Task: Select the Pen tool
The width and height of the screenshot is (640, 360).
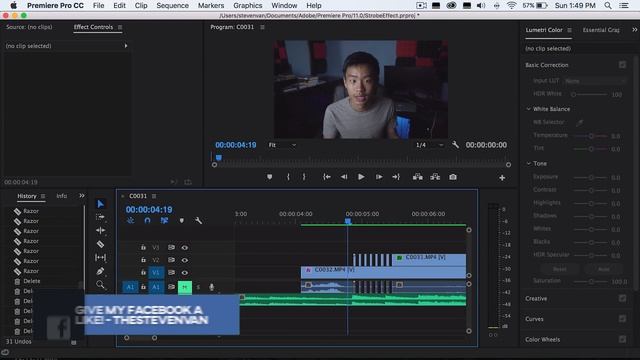Action: click(100, 271)
